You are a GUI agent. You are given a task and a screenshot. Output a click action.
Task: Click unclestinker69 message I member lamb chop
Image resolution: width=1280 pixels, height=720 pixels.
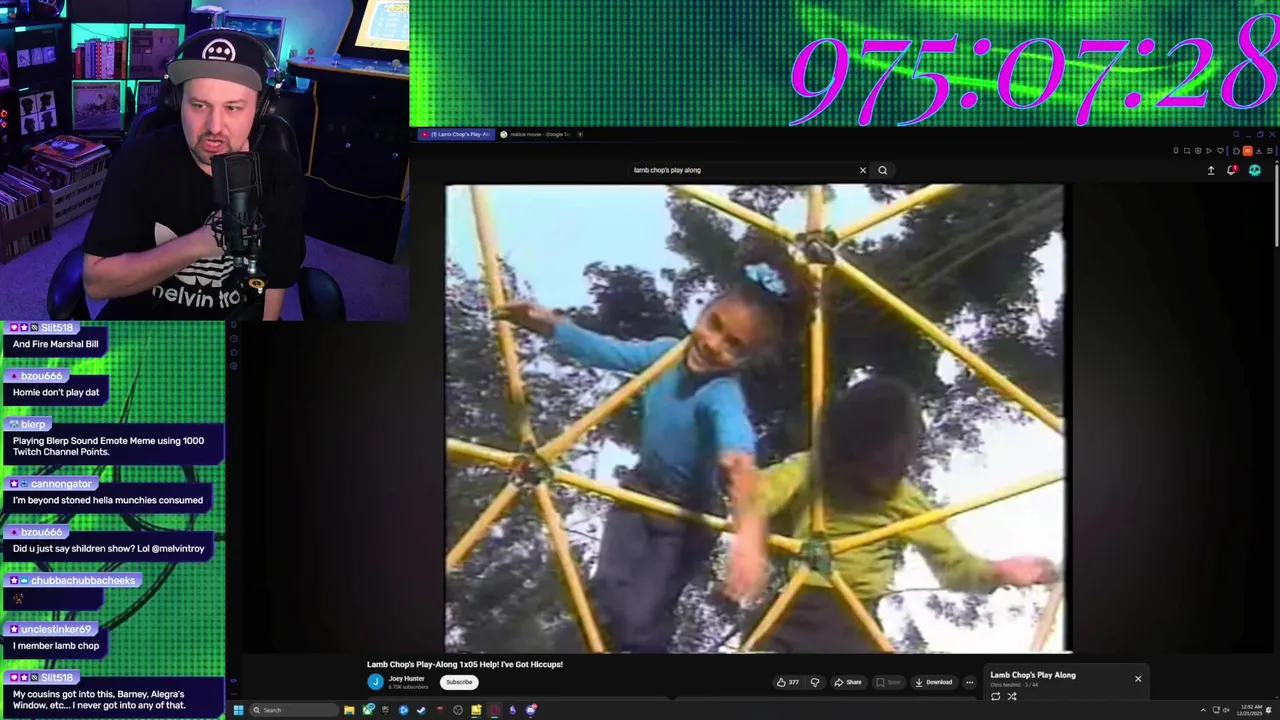coord(56,646)
